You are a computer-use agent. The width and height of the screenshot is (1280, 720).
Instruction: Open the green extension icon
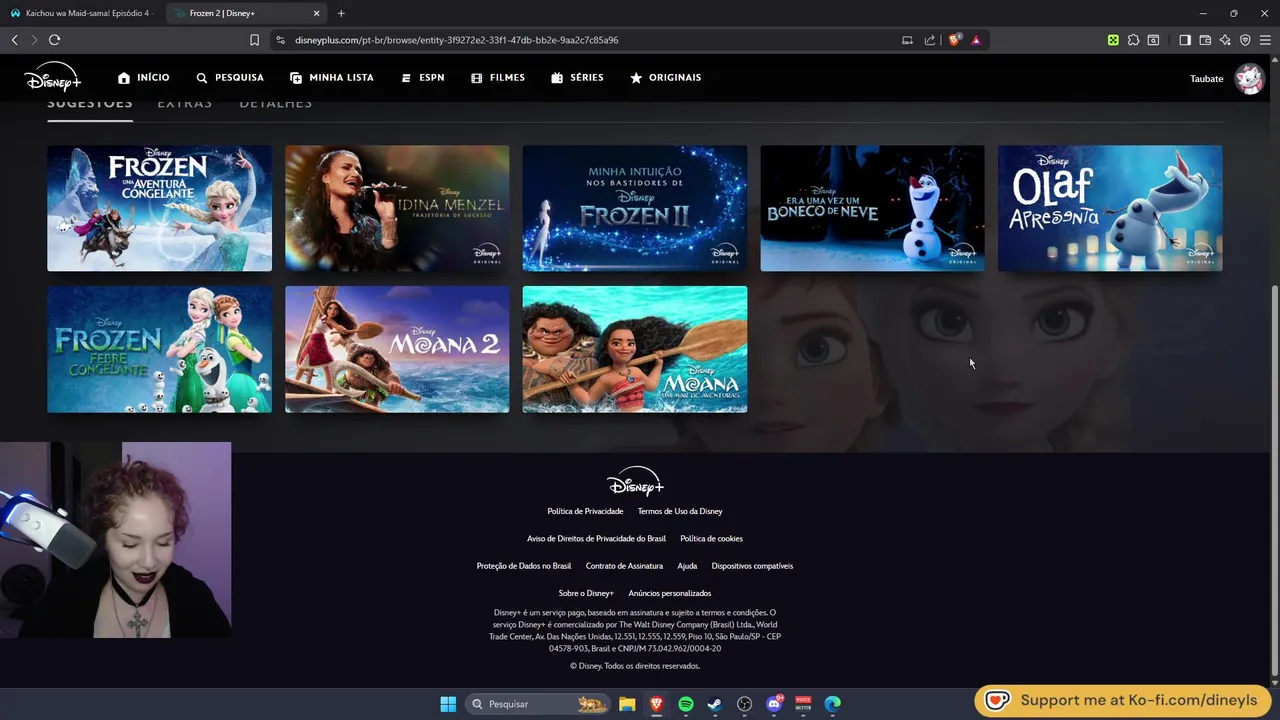pyautogui.click(x=1113, y=40)
